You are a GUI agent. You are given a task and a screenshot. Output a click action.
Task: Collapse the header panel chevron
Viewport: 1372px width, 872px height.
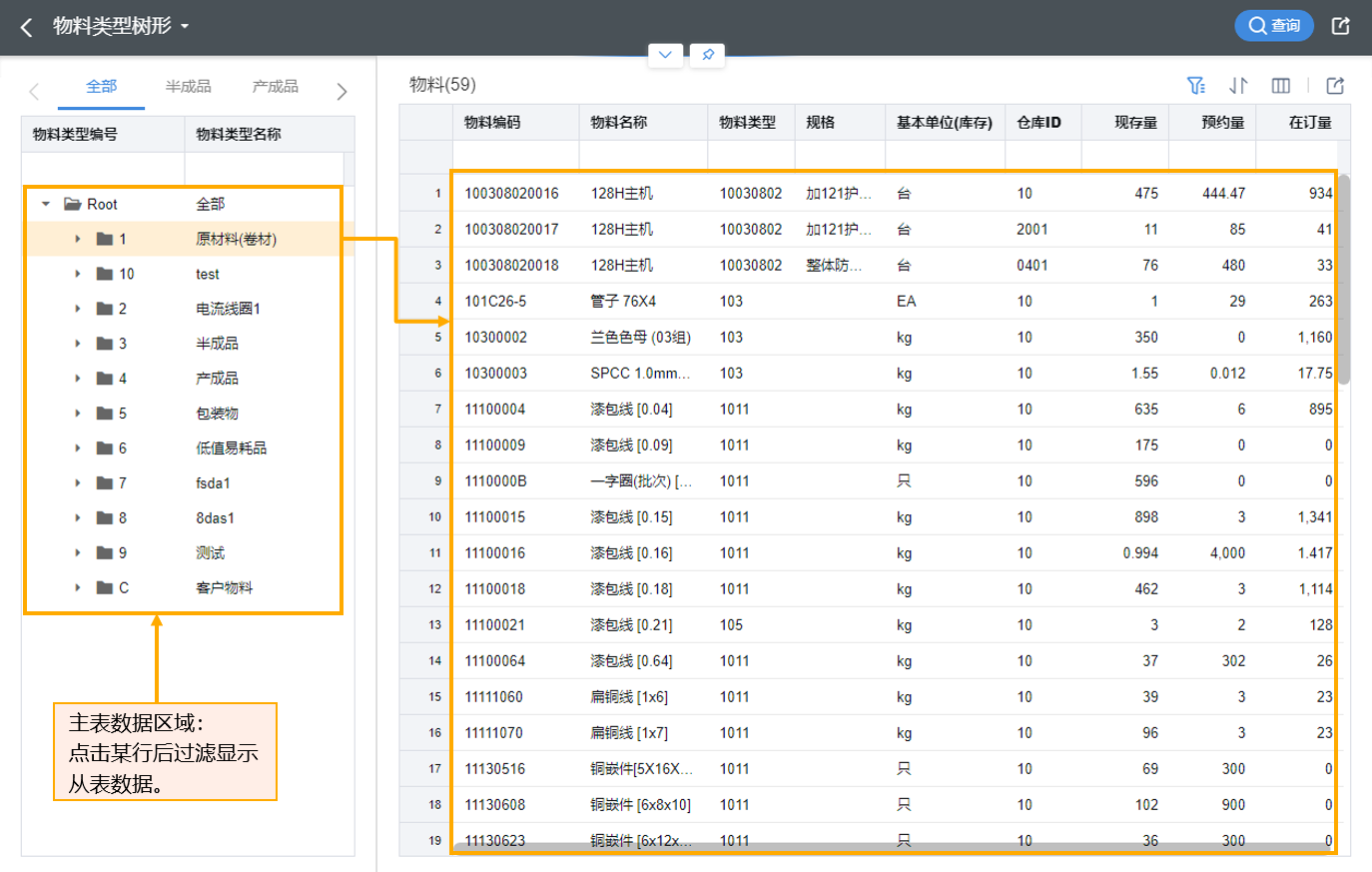665,55
